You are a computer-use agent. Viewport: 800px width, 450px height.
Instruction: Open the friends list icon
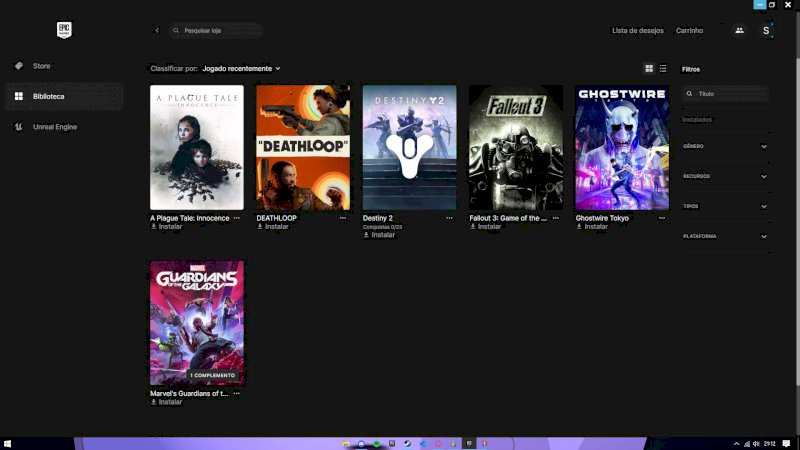click(739, 30)
